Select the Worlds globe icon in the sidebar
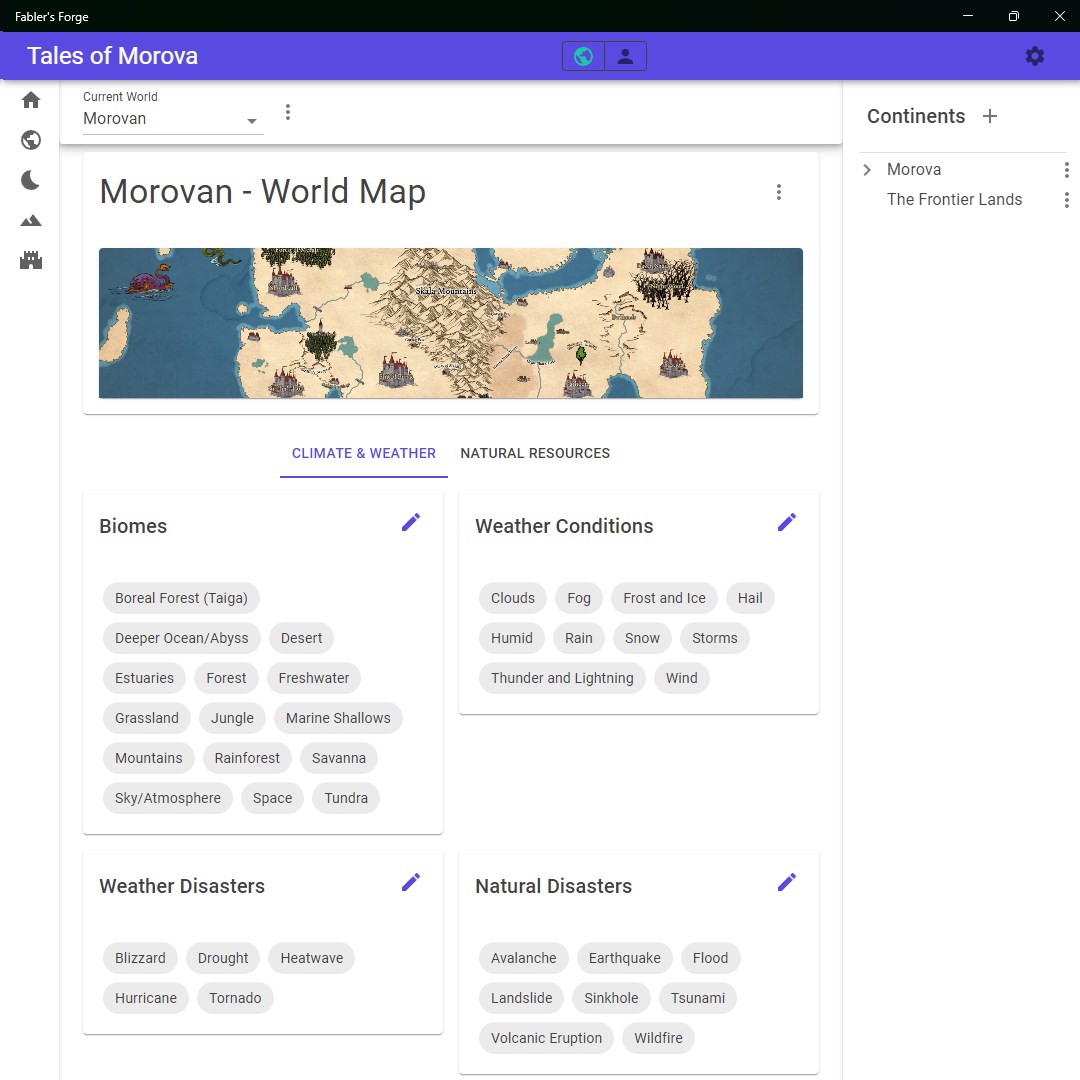1080x1080 pixels. [x=30, y=140]
